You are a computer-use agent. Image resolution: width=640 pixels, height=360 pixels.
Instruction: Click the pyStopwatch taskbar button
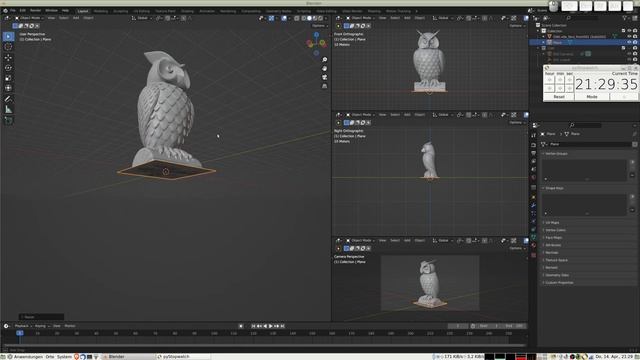pyautogui.click(x=183, y=357)
